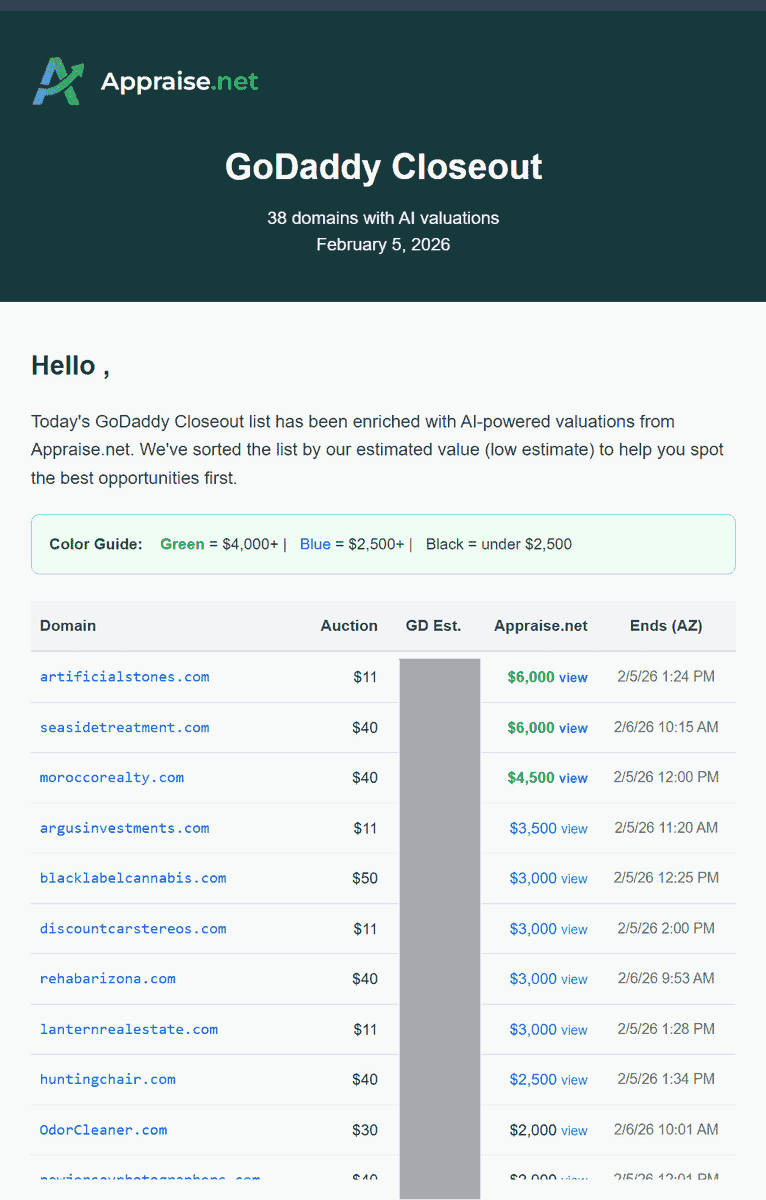Click end time 2/5/26 12:00 PM
Screen dimensions: 766x1200
click(x=666, y=777)
